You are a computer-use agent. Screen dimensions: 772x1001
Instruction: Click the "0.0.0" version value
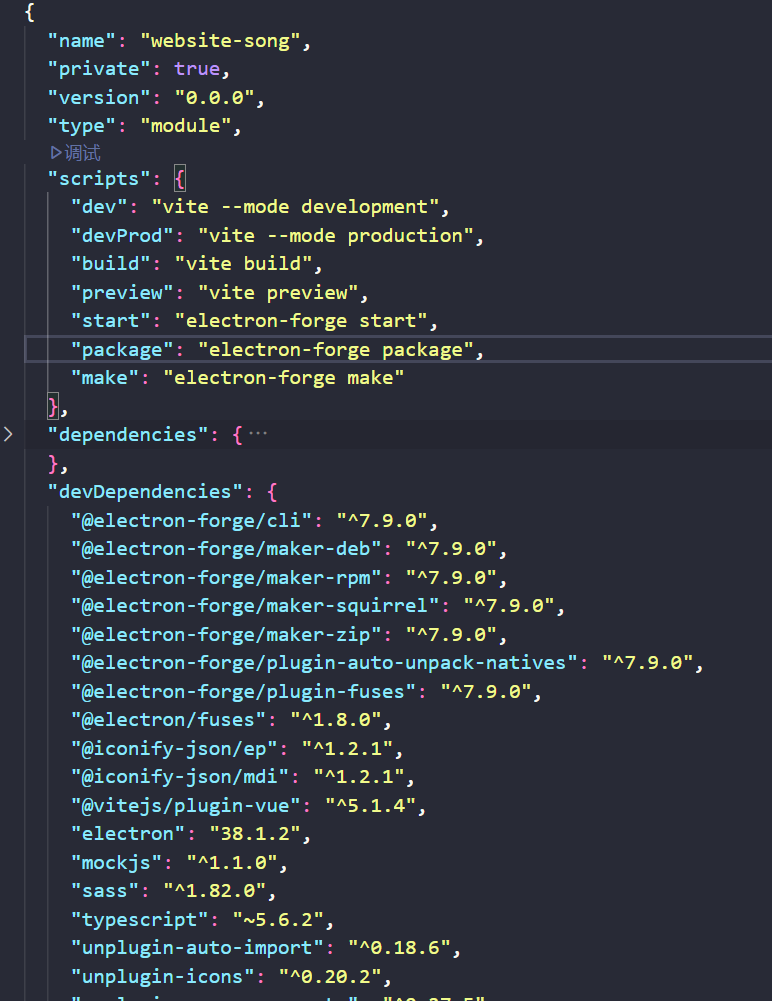click(215, 98)
